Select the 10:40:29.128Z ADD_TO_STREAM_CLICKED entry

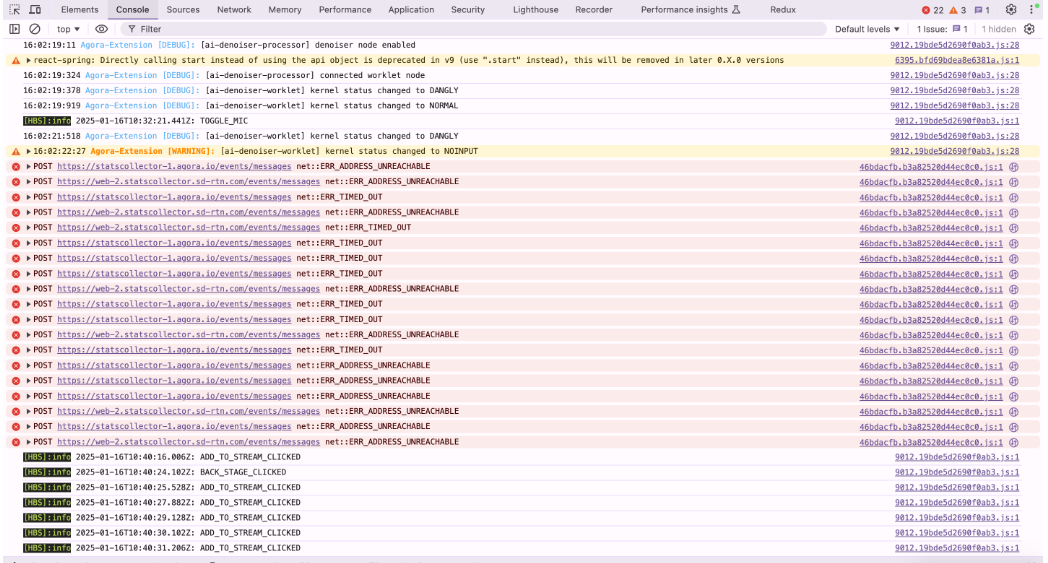(188, 518)
